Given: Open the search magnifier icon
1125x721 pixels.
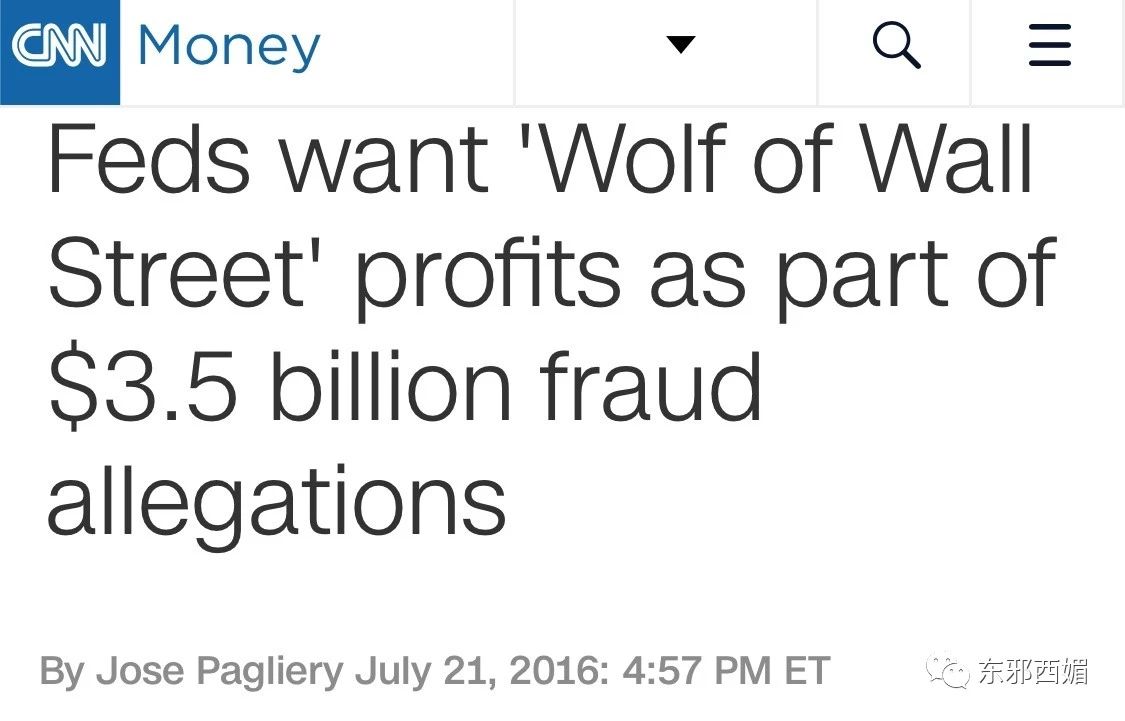Looking at the screenshot, I should point(895,46).
